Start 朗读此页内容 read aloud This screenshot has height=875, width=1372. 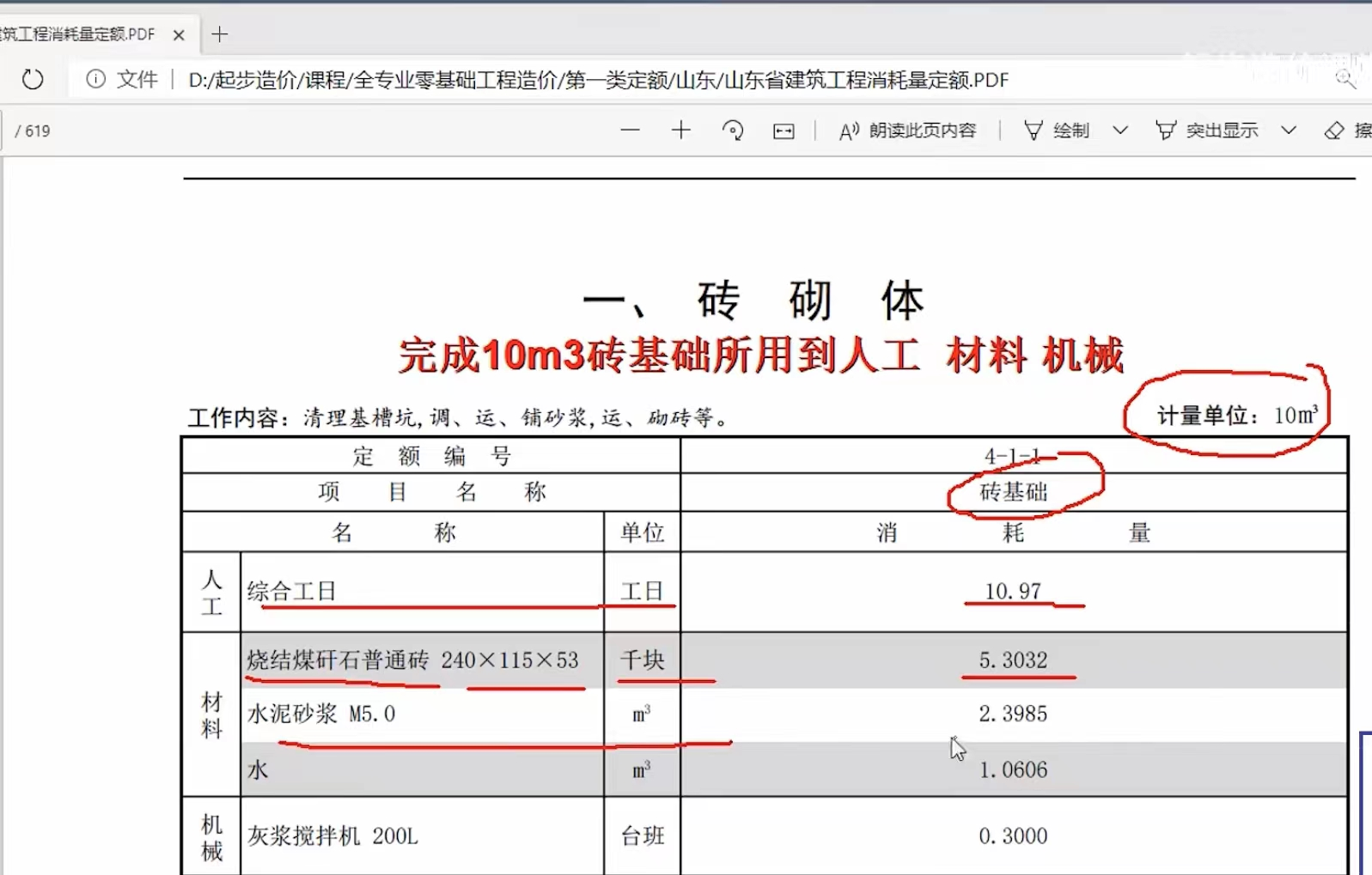[x=908, y=131]
